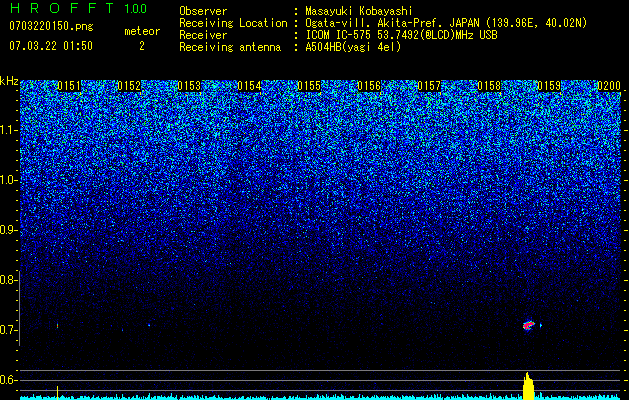Click the meteor label
Screen dimensions: 629x400
[142, 31]
